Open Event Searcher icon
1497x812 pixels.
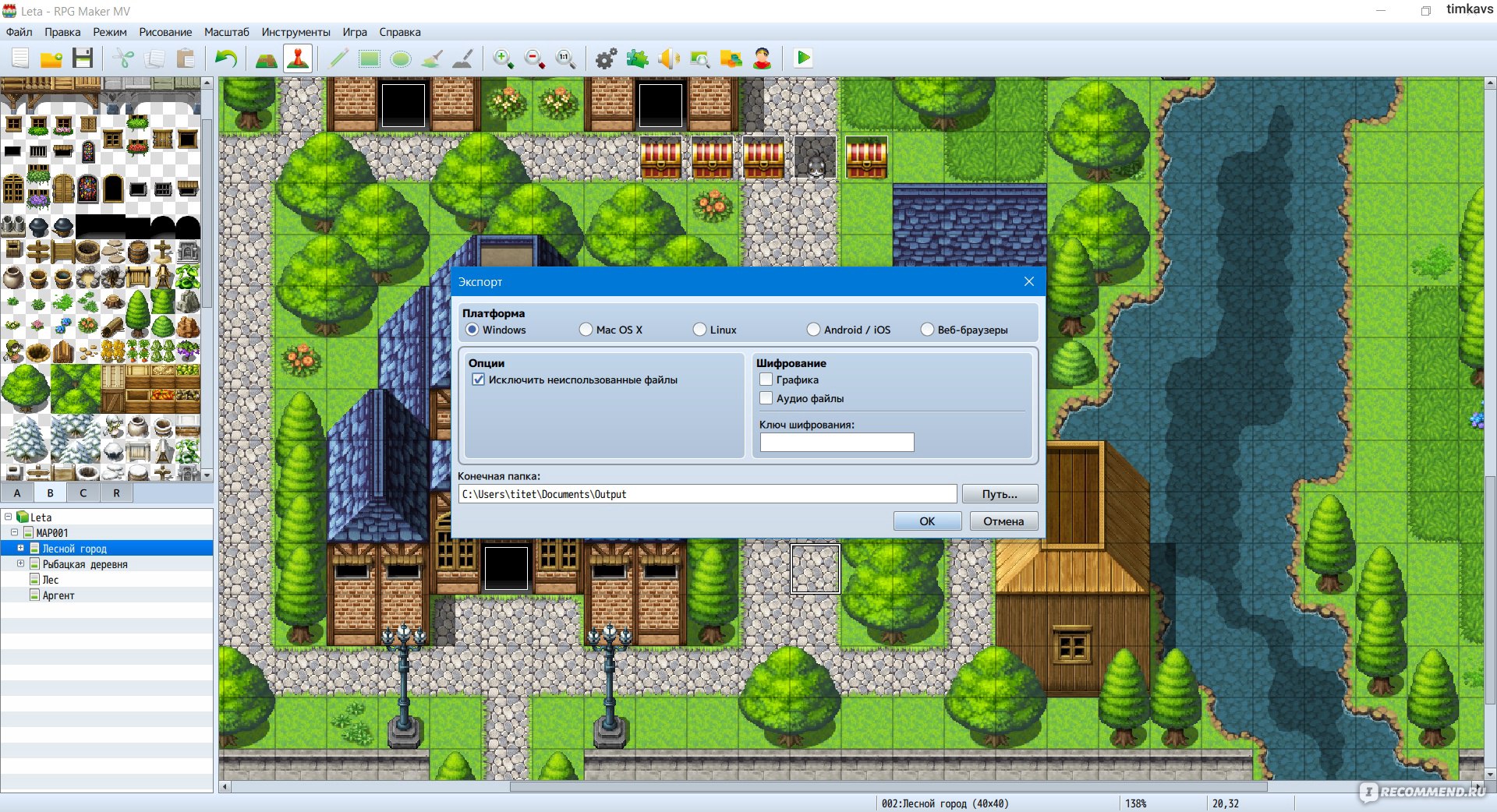click(x=700, y=58)
